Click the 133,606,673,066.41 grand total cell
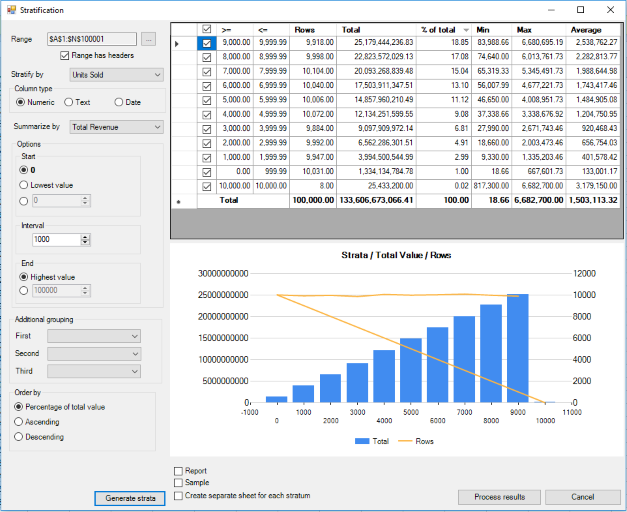 (376, 200)
